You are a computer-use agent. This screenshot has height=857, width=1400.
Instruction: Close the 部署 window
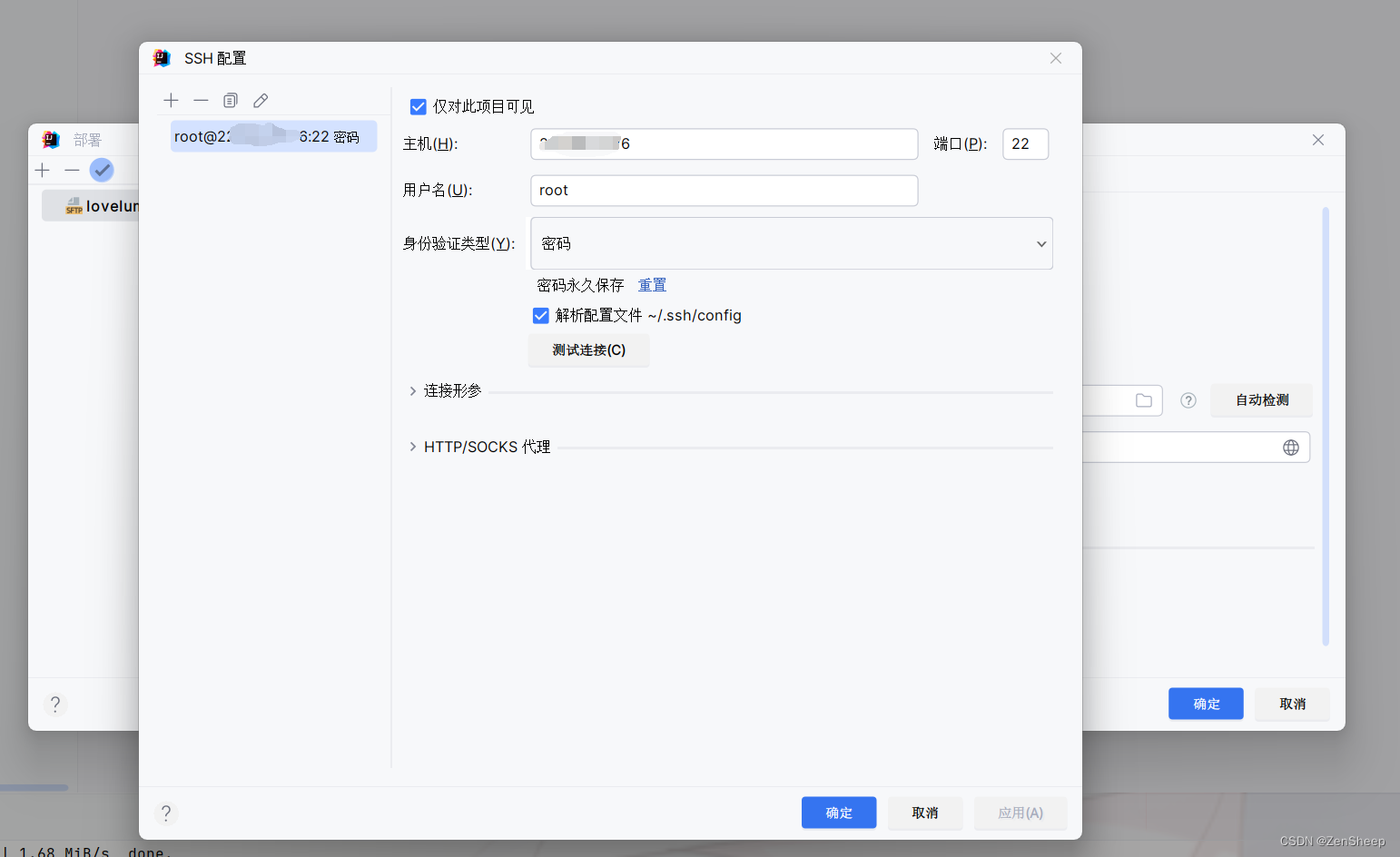pos(1318,140)
